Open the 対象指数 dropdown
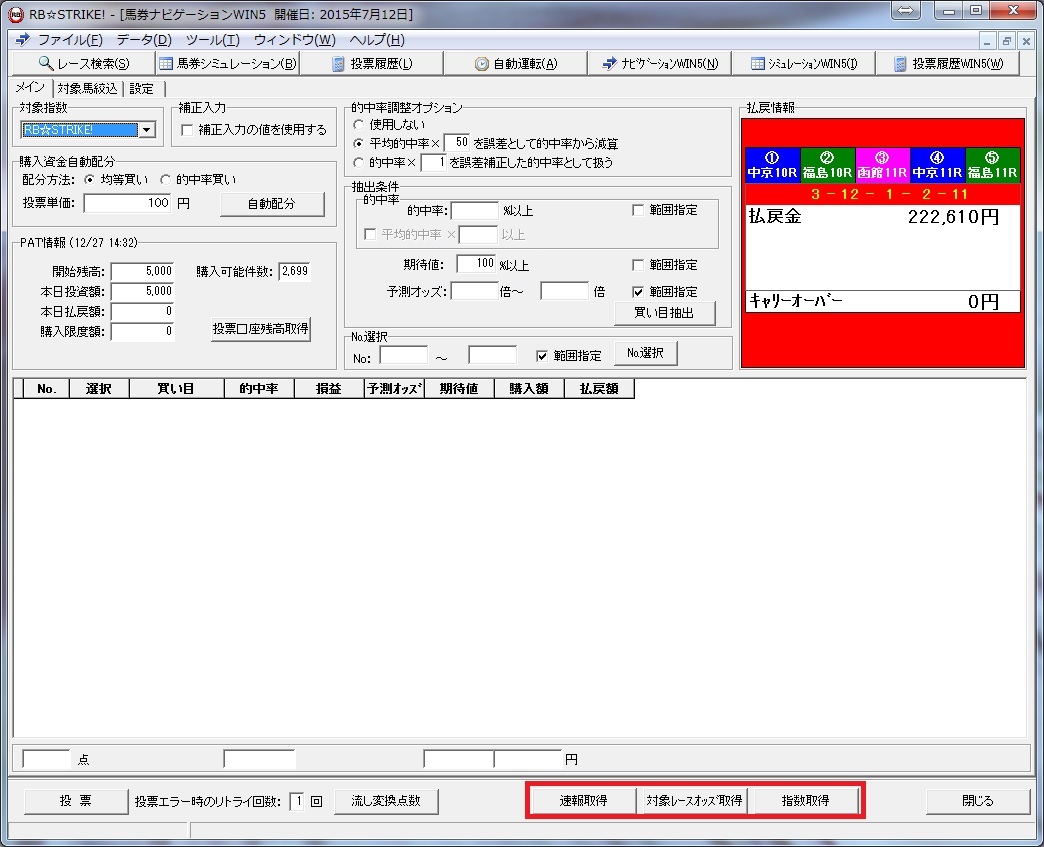Viewport: 1044px width, 847px height. [147, 130]
